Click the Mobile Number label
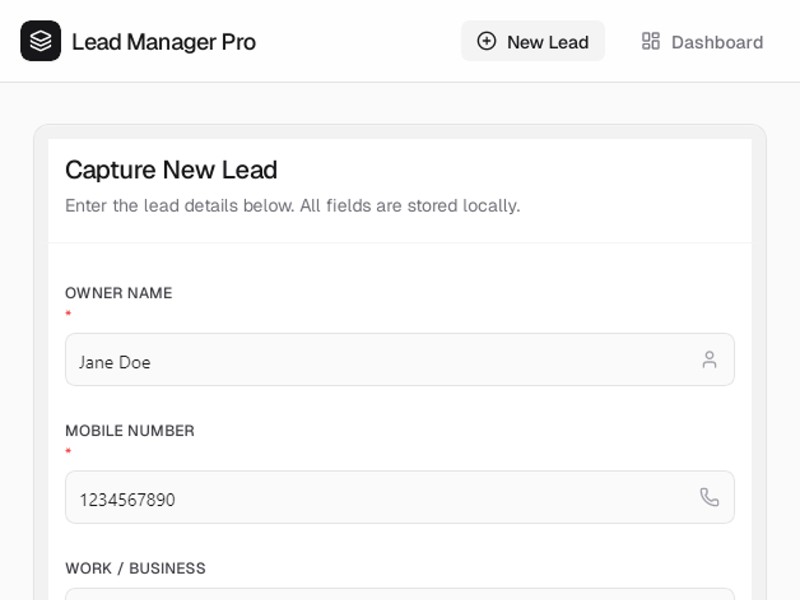The image size is (800, 600). (129, 431)
